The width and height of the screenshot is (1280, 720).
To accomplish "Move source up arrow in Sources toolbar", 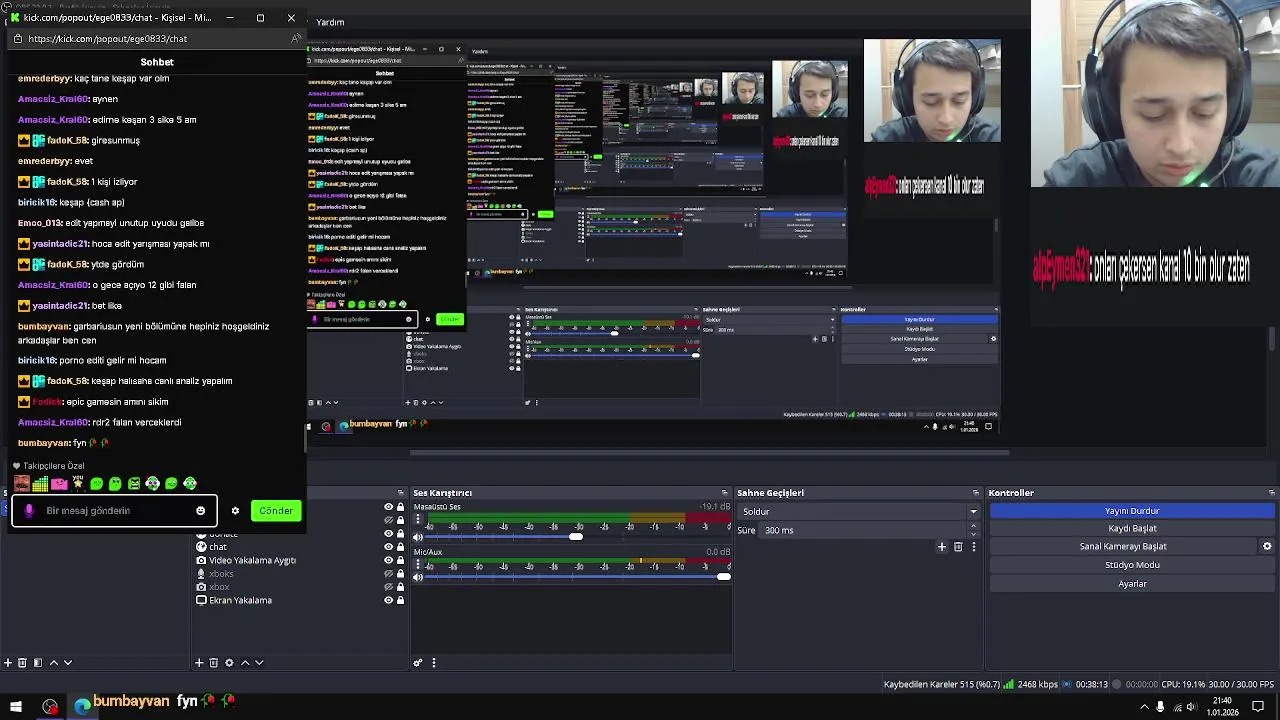I will tap(245, 662).
